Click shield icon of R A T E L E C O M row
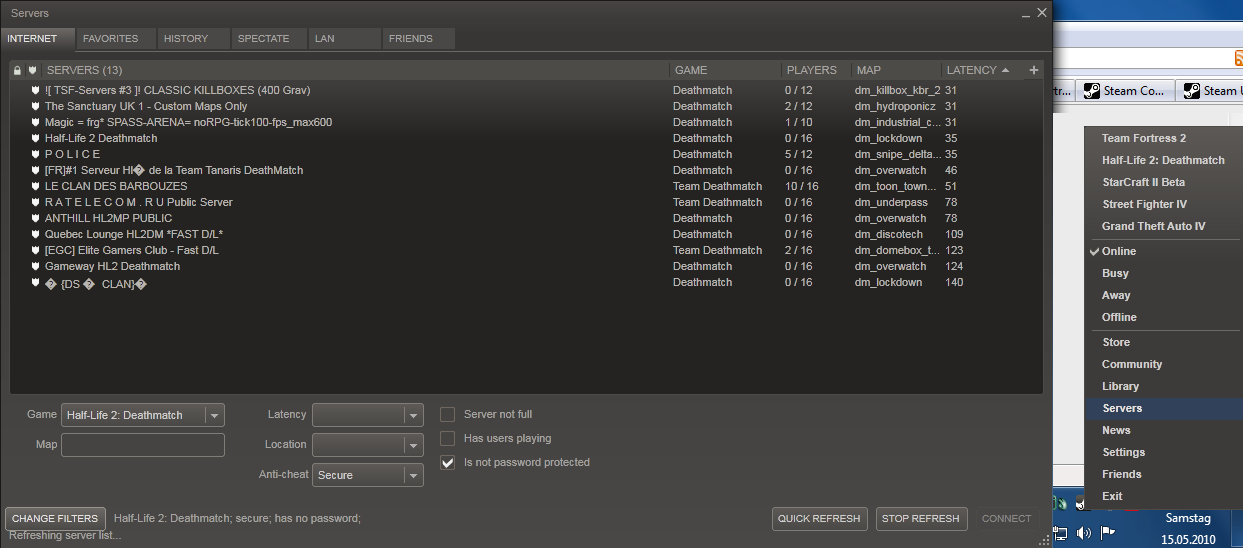This screenshot has width=1243, height=548. (x=35, y=202)
